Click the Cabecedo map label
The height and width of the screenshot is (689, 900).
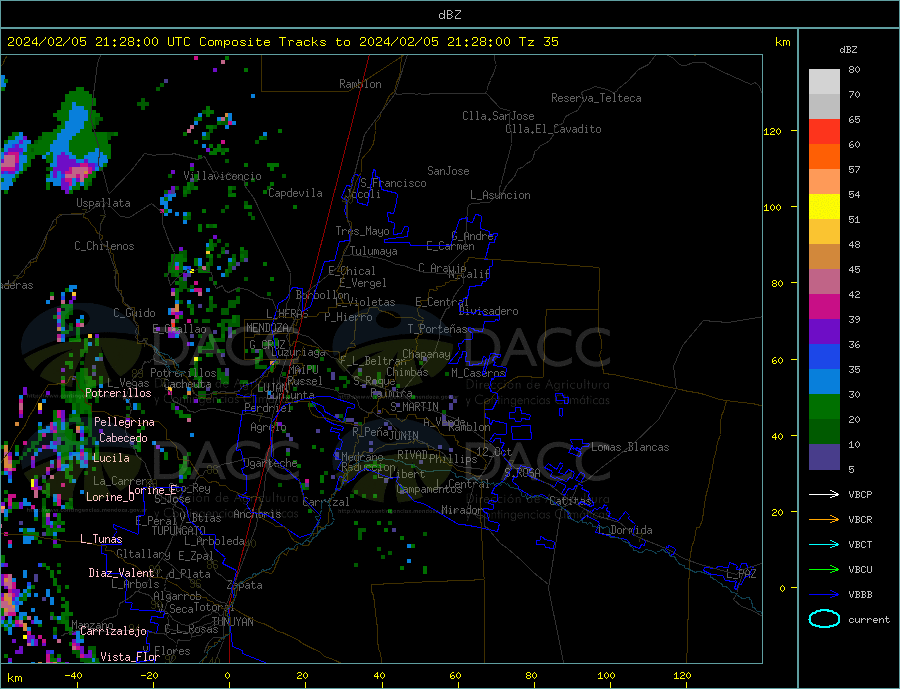click(123, 438)
